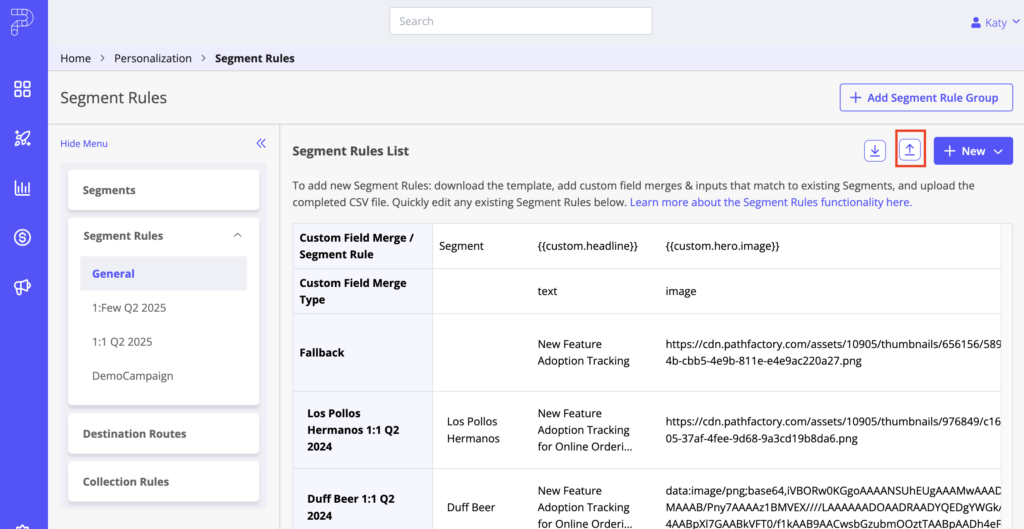Viewport: 1024px width, 529px height.
Task: Click Home in the breadcrumb
Action: (76, 58)
